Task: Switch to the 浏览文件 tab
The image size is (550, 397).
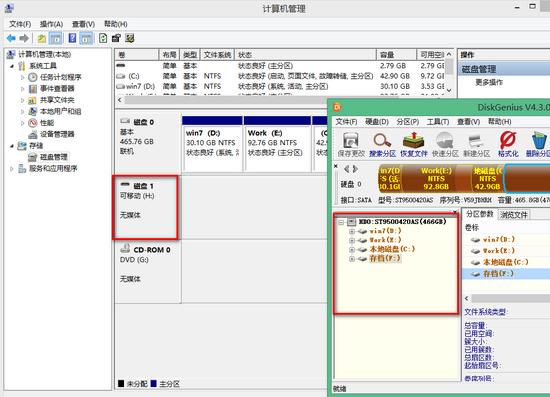Action: 514,215
